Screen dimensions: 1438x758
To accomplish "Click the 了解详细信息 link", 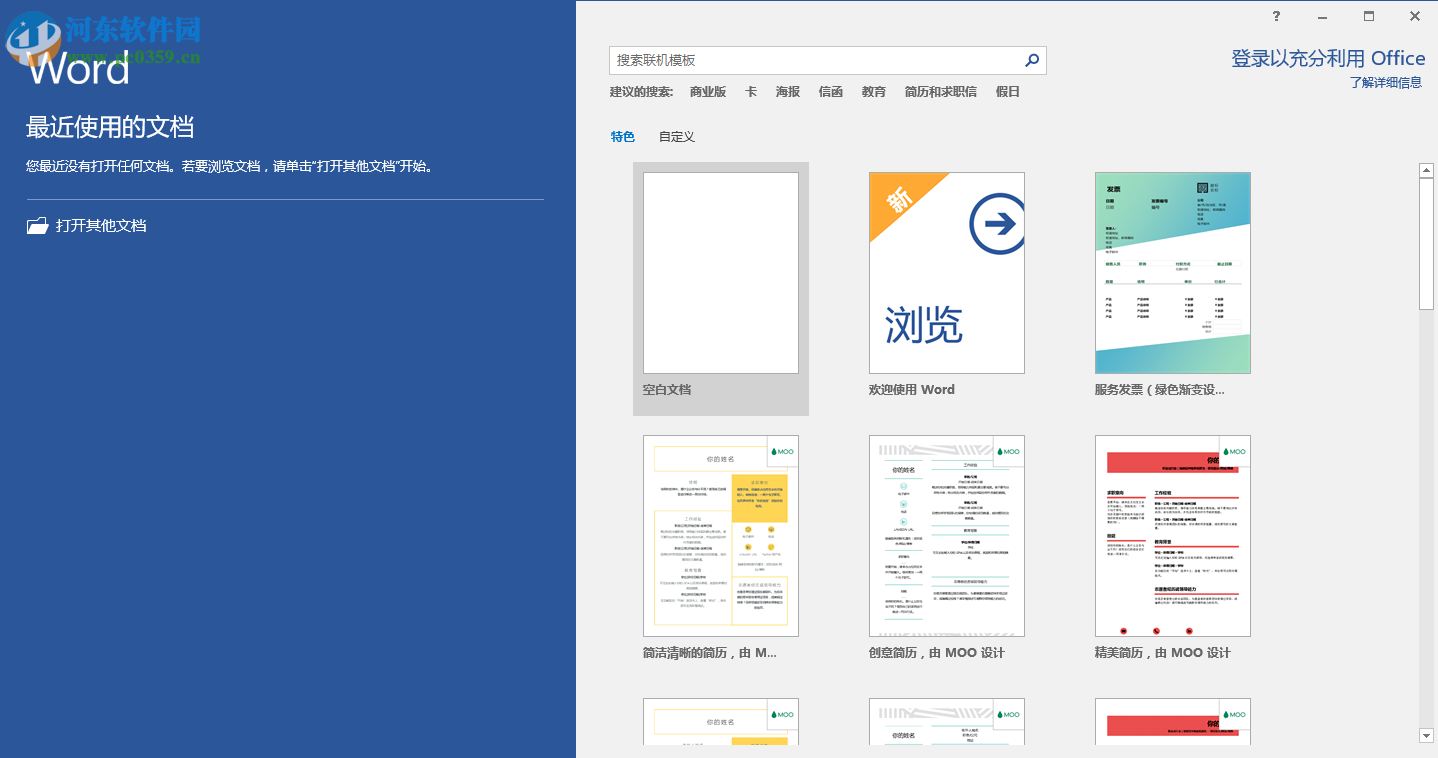I will click(x=1386, y=82).
